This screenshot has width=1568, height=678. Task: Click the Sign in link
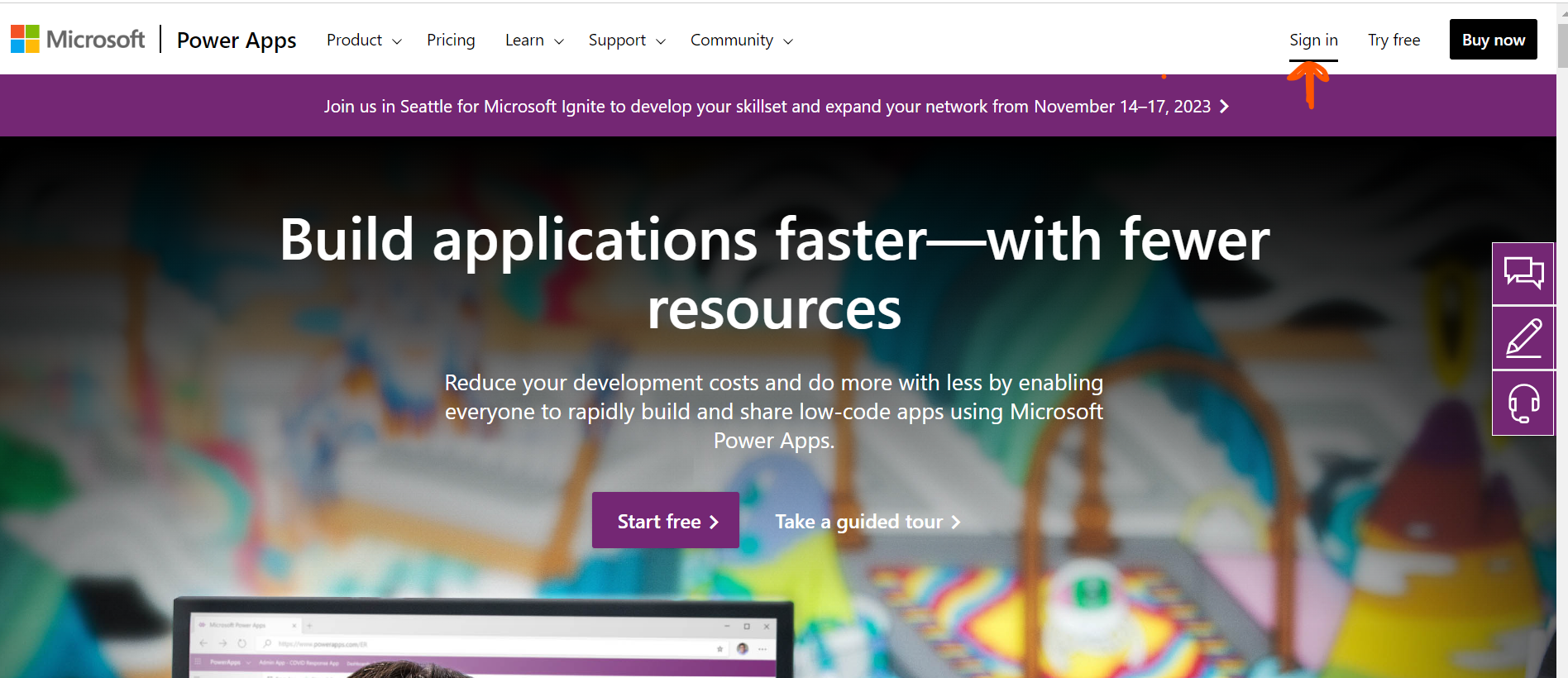click(1313, 40)
